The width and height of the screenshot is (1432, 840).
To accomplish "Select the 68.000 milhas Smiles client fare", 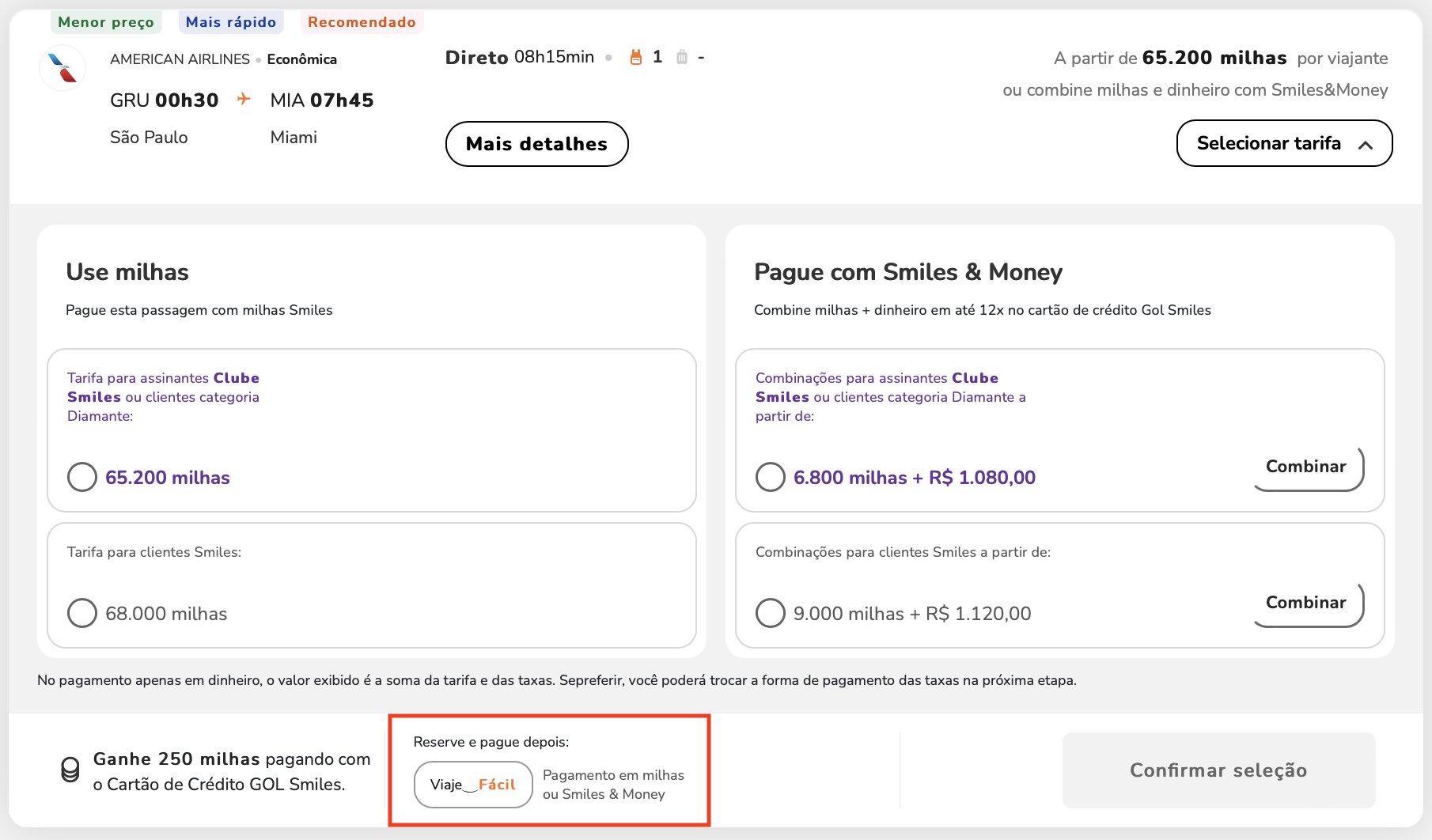I will 82,613.
